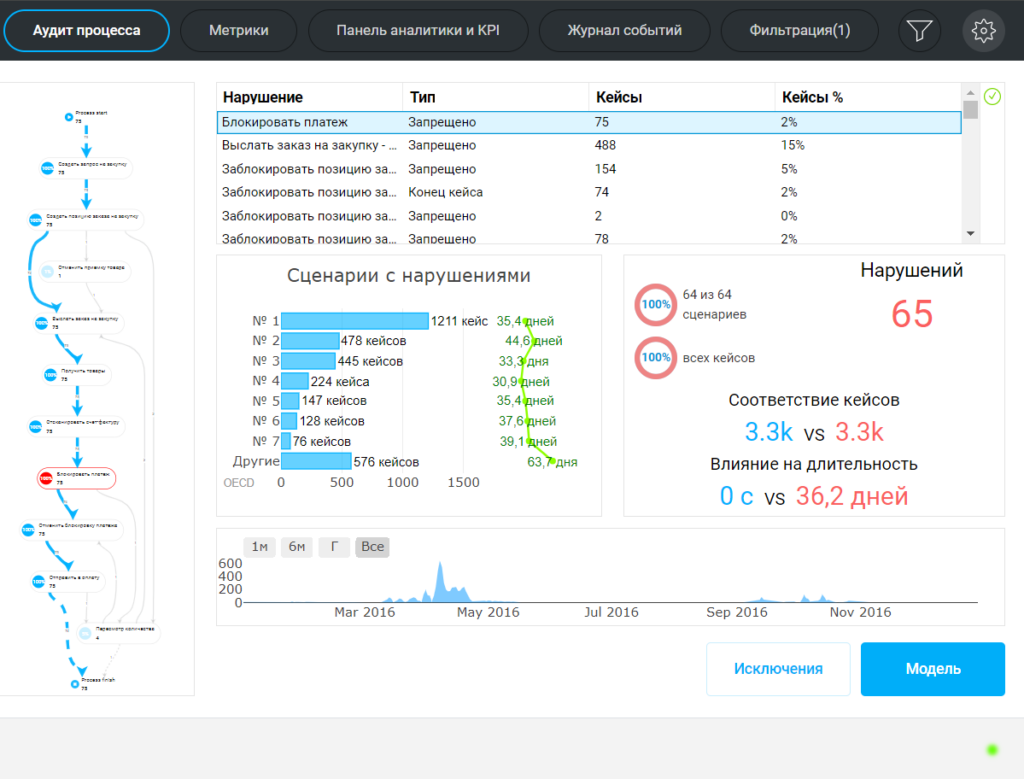Click the red 'Блокировать платеж' process node
1024x779 pixels.
(x=77, y=478)
